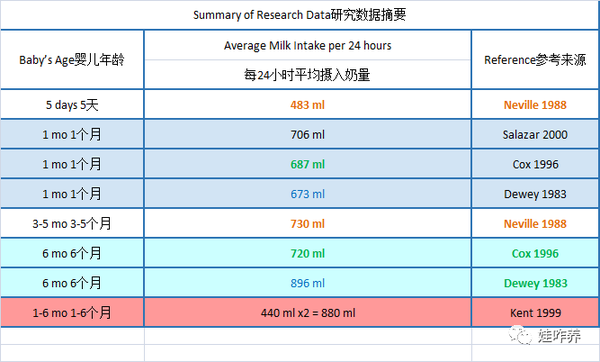The height and width of the screenshot is (362, 600).
Task: Click the age cell beside '896 ml'
Action: click(x=72, y=283)
